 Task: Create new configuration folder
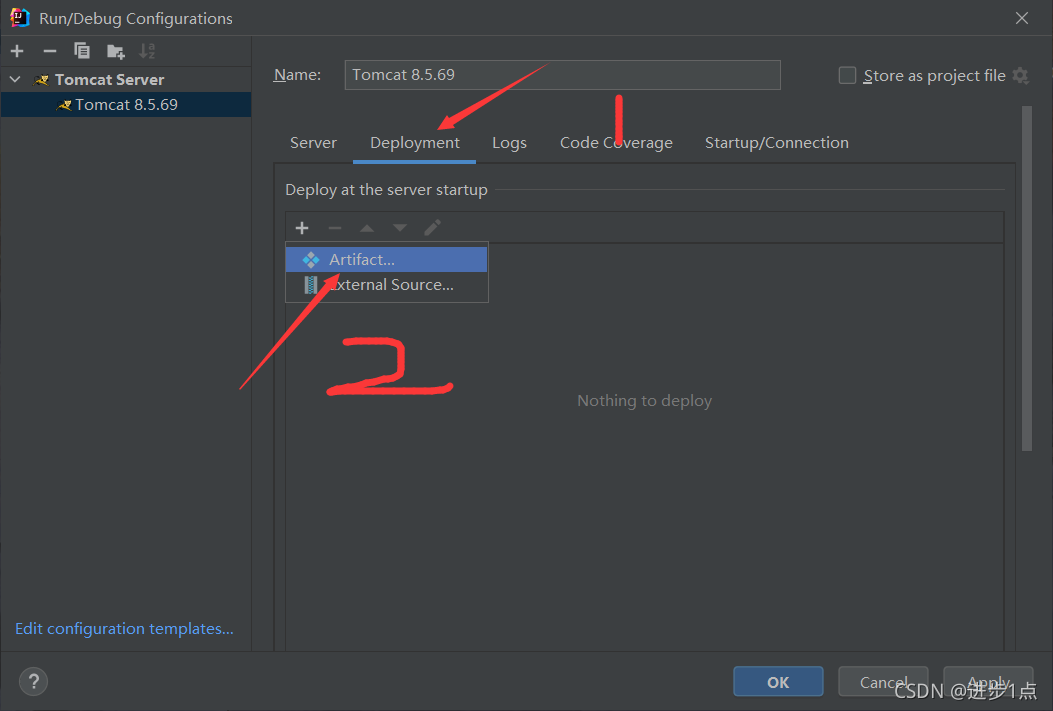116,51
